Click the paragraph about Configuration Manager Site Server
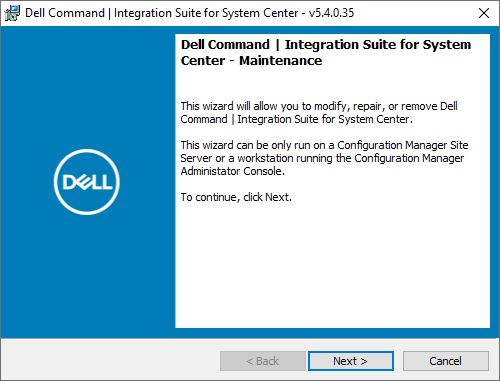Viewport: 500px width, 381px height. pos(324,158)
